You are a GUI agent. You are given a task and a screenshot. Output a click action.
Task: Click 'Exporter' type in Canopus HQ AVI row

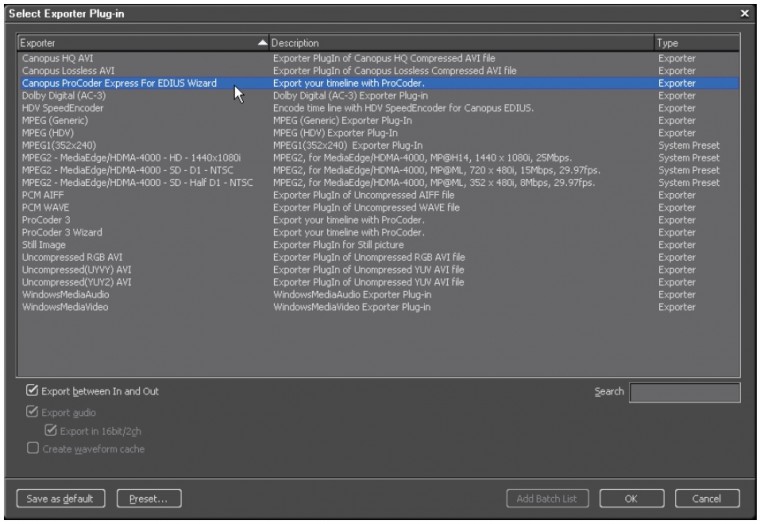point(677,58)
